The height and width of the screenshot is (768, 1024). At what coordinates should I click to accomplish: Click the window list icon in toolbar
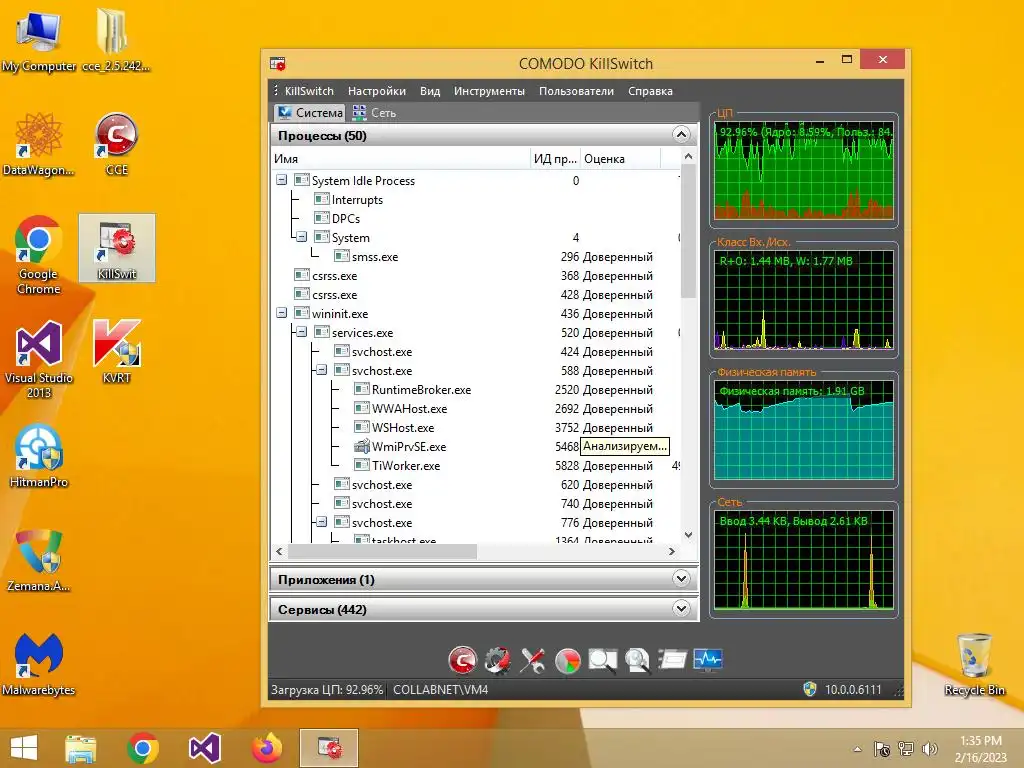(x=672, y=660)
